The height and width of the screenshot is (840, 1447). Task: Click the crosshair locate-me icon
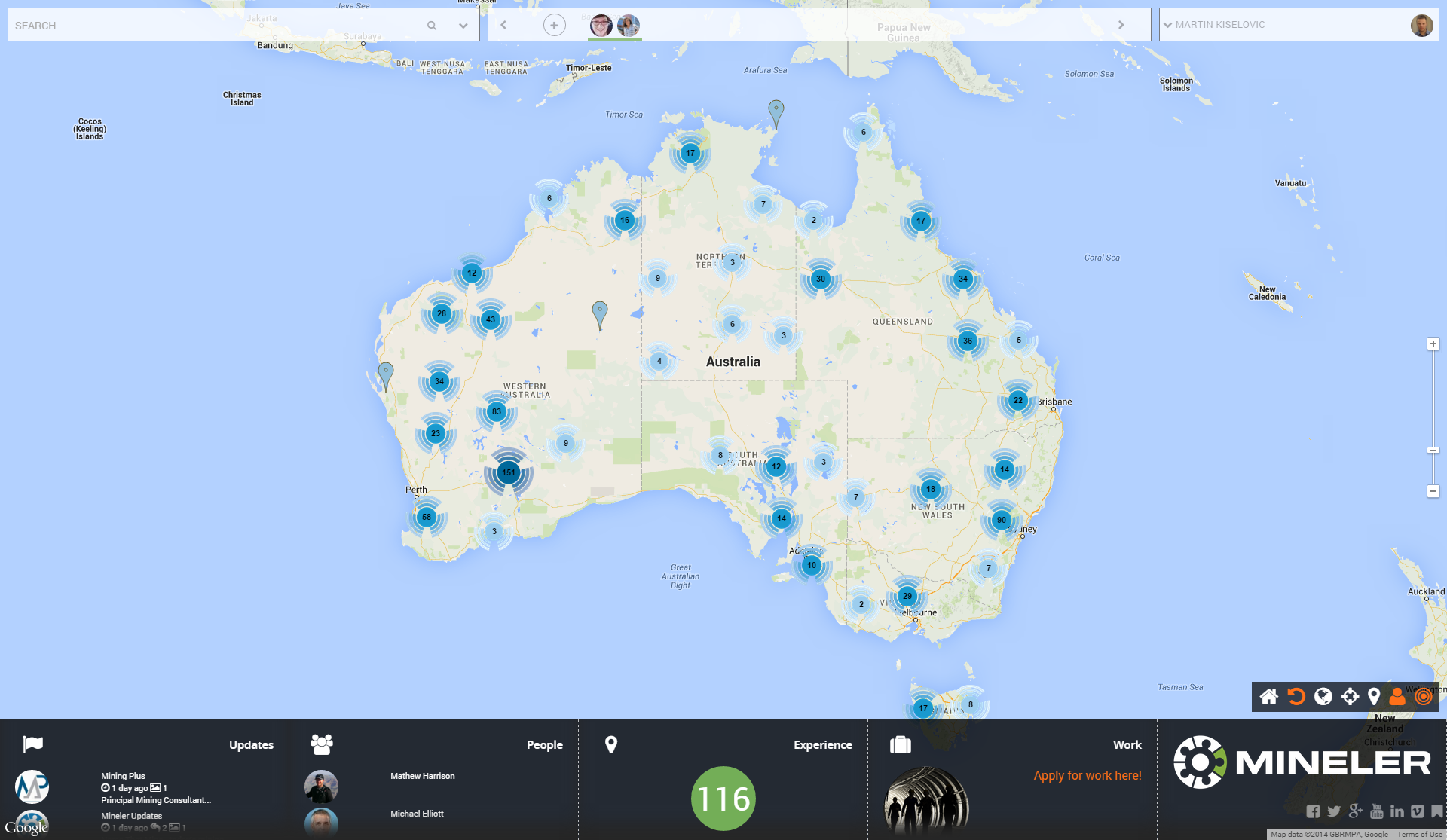(x=1350, y=696)
